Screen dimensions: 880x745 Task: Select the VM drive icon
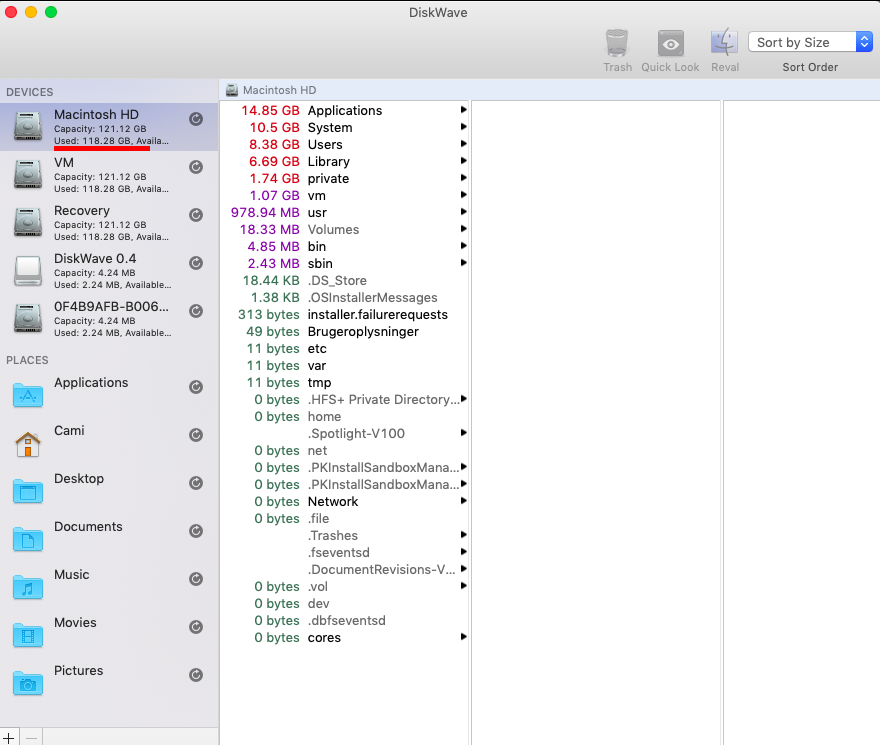click(x=28, y=174)
